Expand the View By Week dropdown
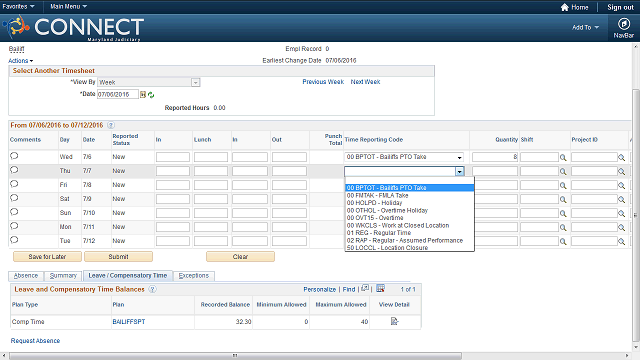Image resolution: width=640 pixels, height=360 pixels. (196, 82)
